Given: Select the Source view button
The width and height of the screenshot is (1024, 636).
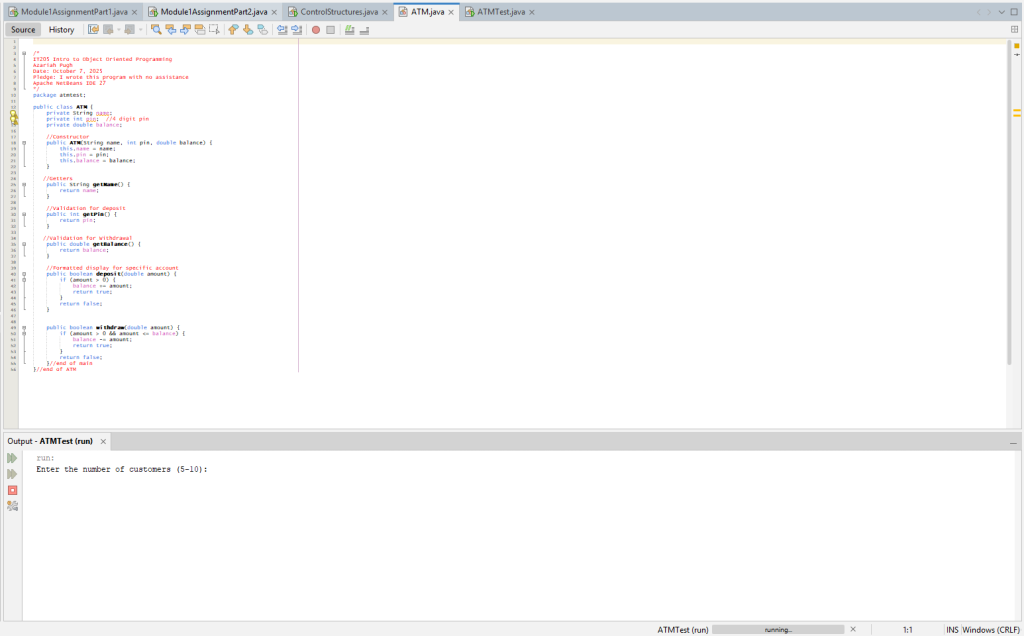Looking at the screenshot, I should (22, 30).
